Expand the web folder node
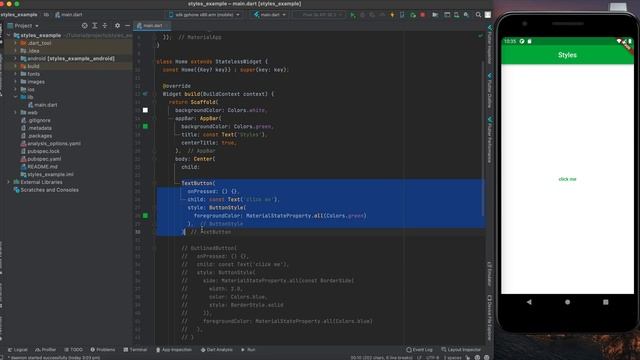Image resolution: width=640 pixels, height=360 pixels. pyautogui.click(x=16, y=113)
